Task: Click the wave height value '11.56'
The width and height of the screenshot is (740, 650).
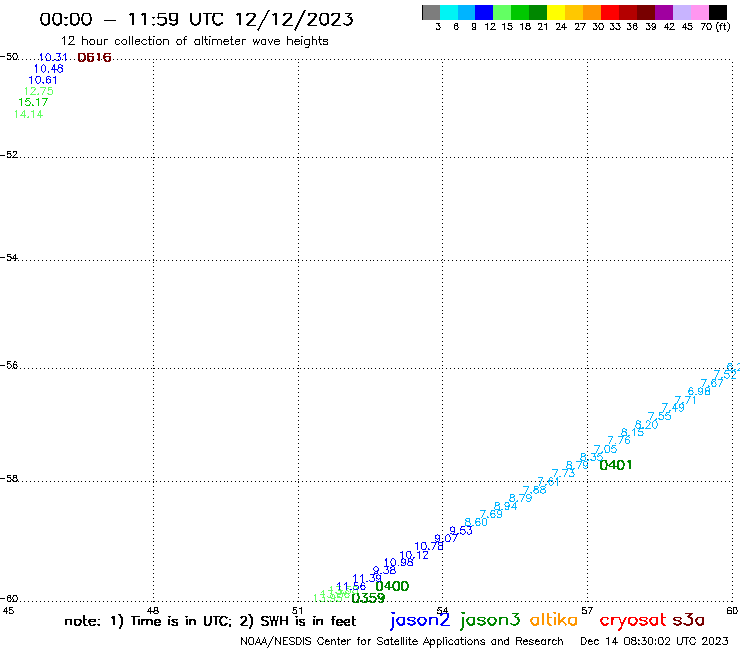Action: 351,586
